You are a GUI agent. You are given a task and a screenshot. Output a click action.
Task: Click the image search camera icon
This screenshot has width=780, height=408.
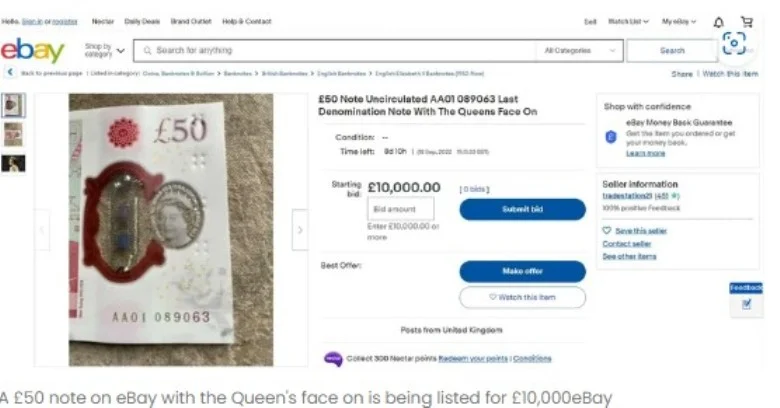click(x=734, y=44)
